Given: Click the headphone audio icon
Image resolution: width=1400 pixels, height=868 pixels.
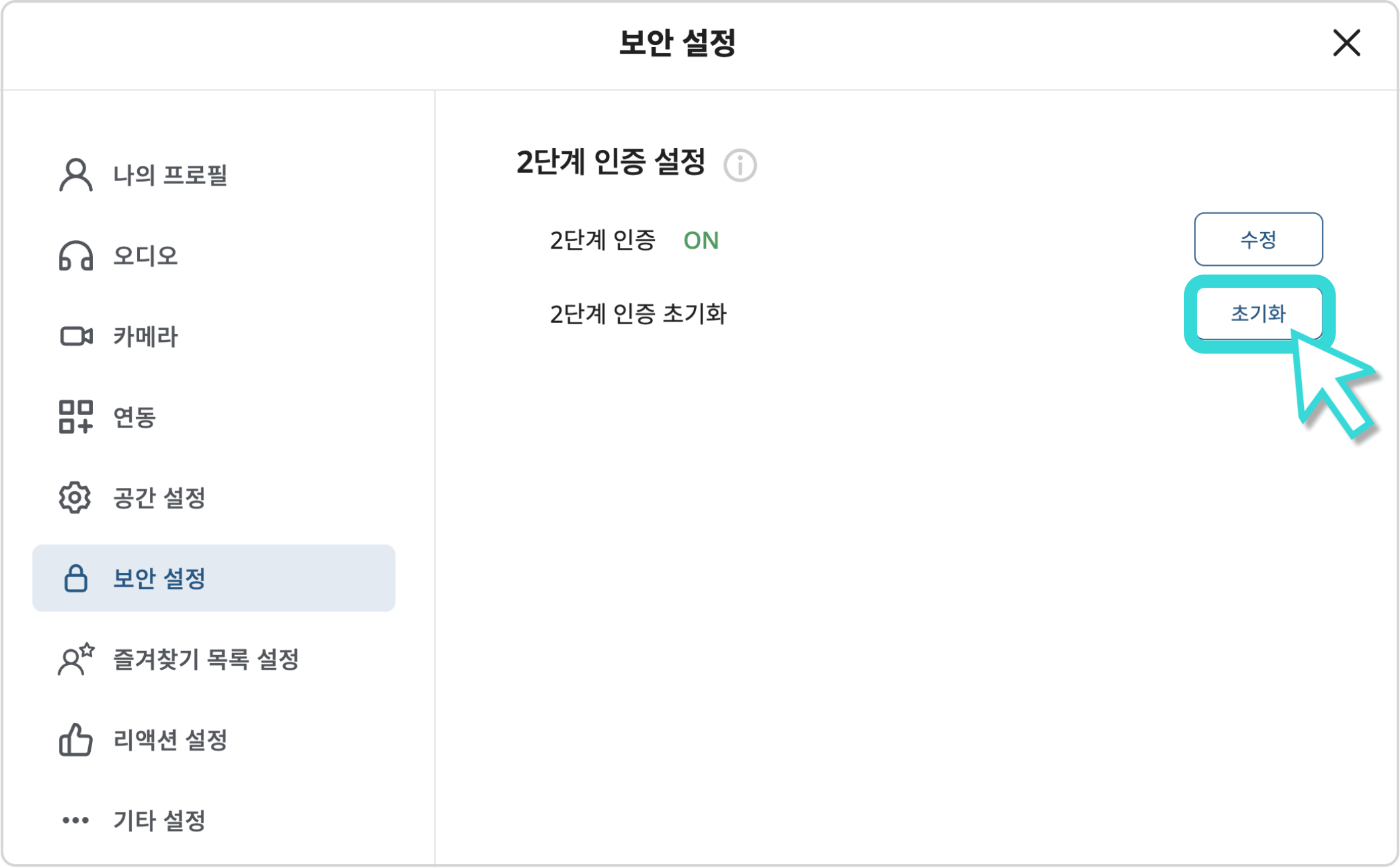Looking at the screenshot, I should pos(75,256).
